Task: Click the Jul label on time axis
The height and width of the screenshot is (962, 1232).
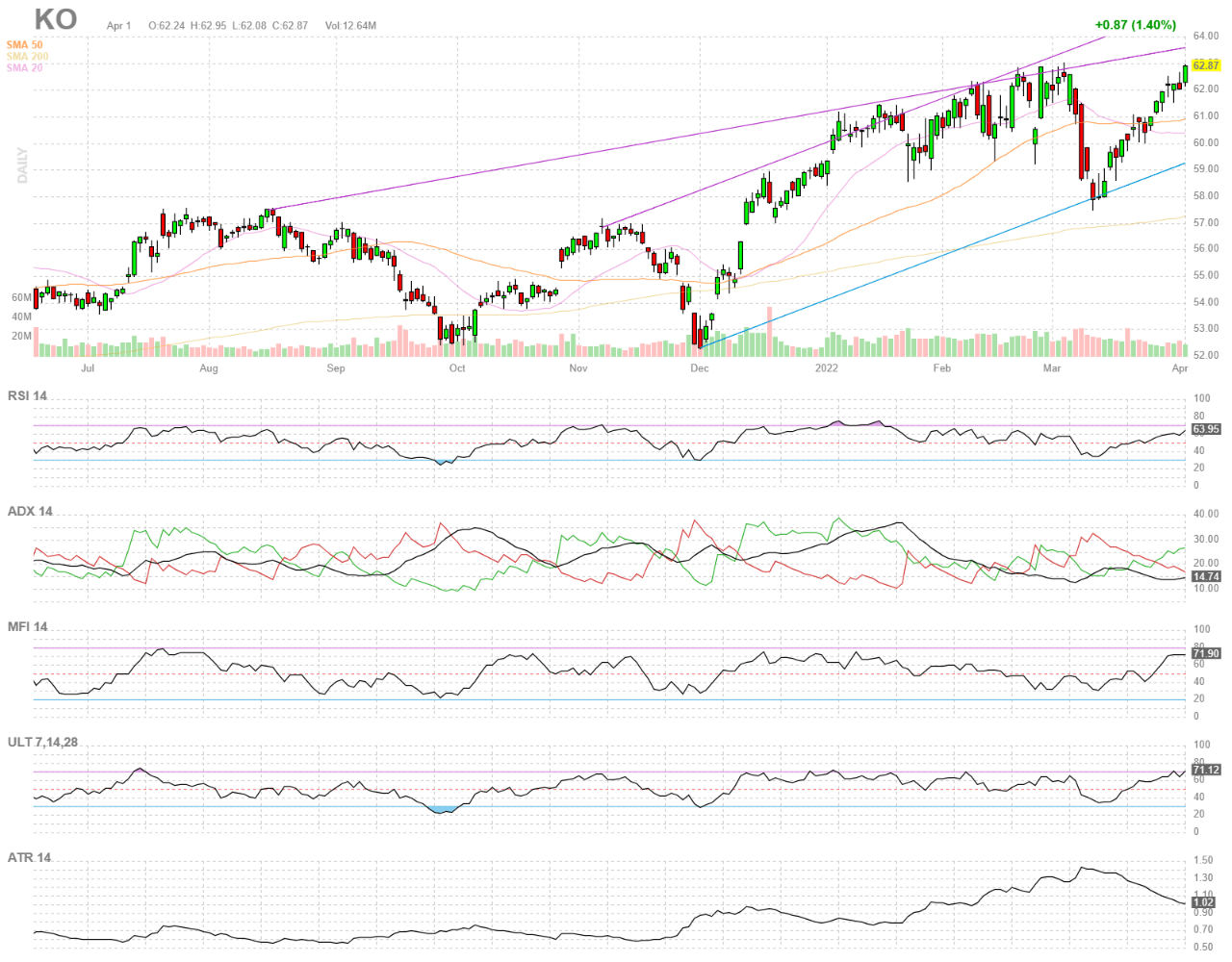Action: click(x=88, y=368)
